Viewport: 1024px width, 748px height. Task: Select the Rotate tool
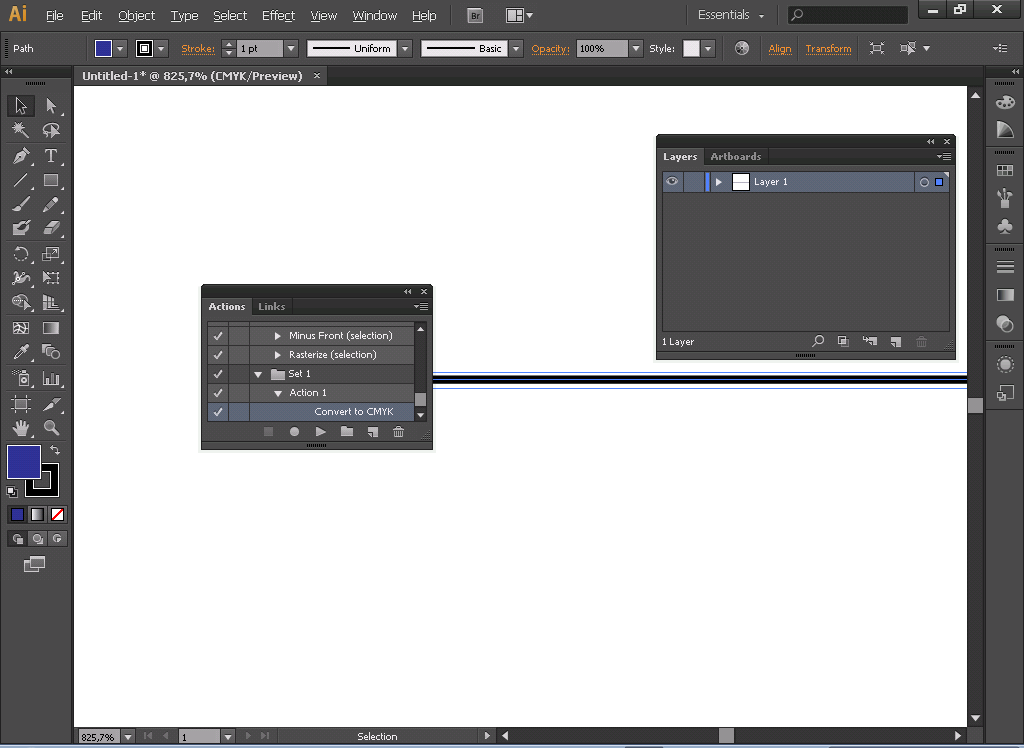(x=21, y=253)
